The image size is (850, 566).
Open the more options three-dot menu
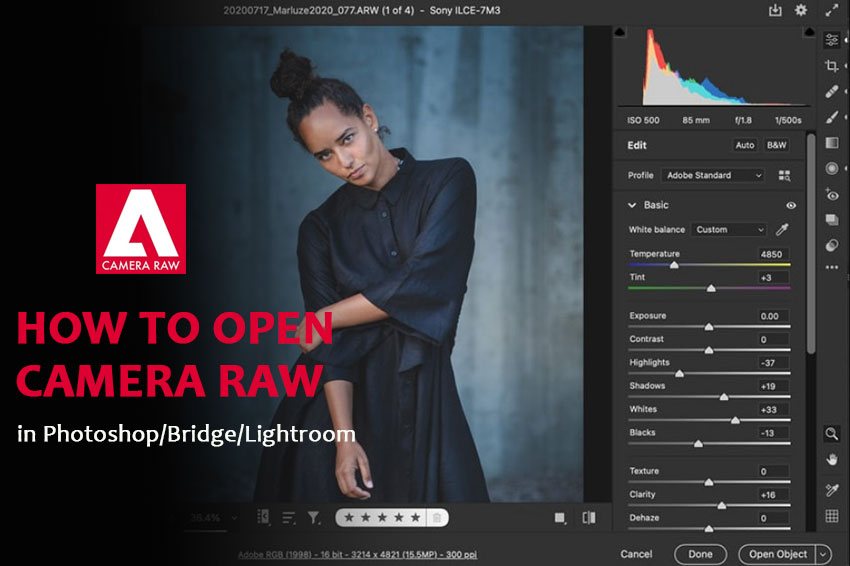[832, 267]
